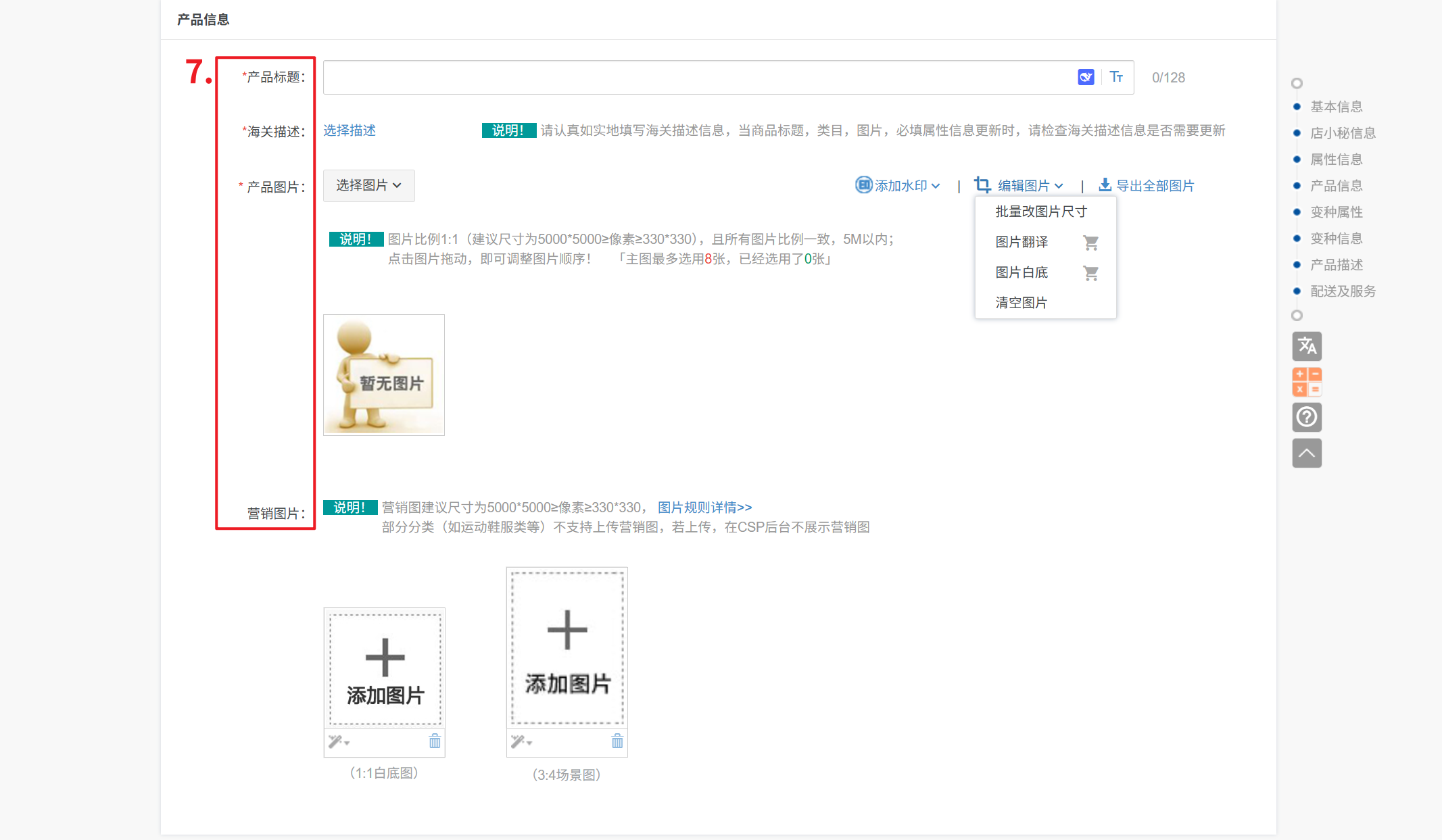Click the 选择描述 link
1442x840 pixels.
349,130
